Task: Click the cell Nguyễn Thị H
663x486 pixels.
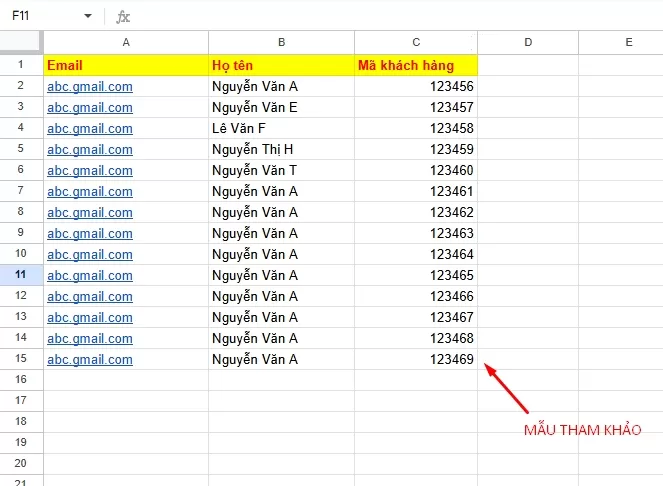Action: [282, 149]
